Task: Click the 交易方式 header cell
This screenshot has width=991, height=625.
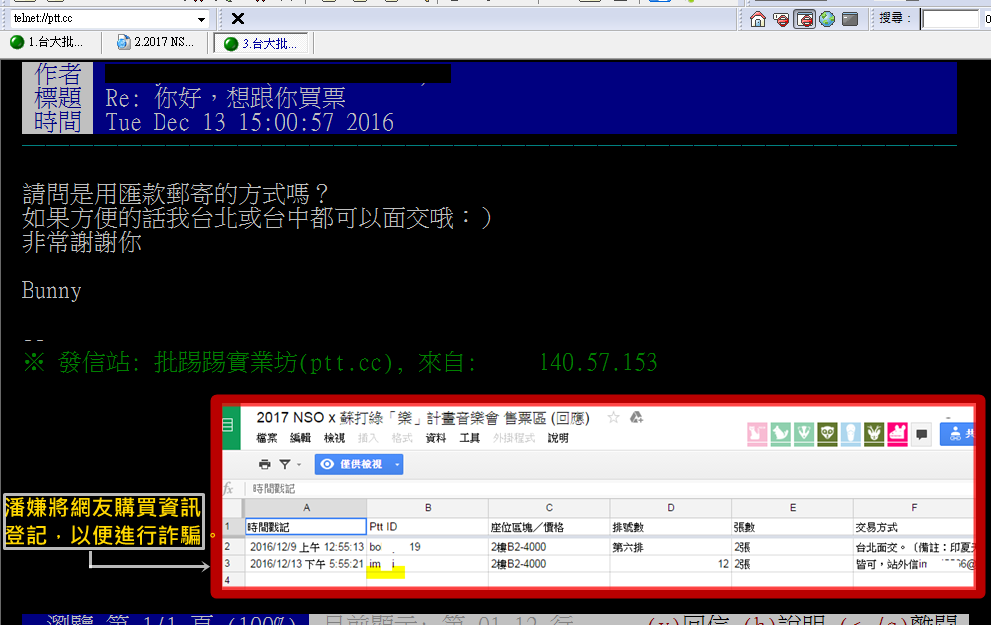Action: 914,527
